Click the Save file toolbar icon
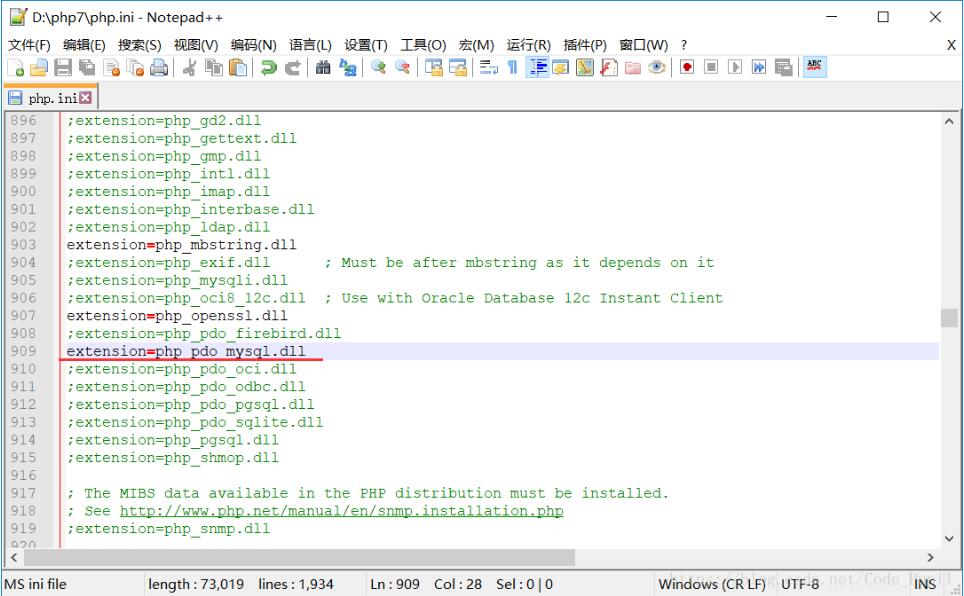Viewport: 964px width, 596px height. [62, 67]
